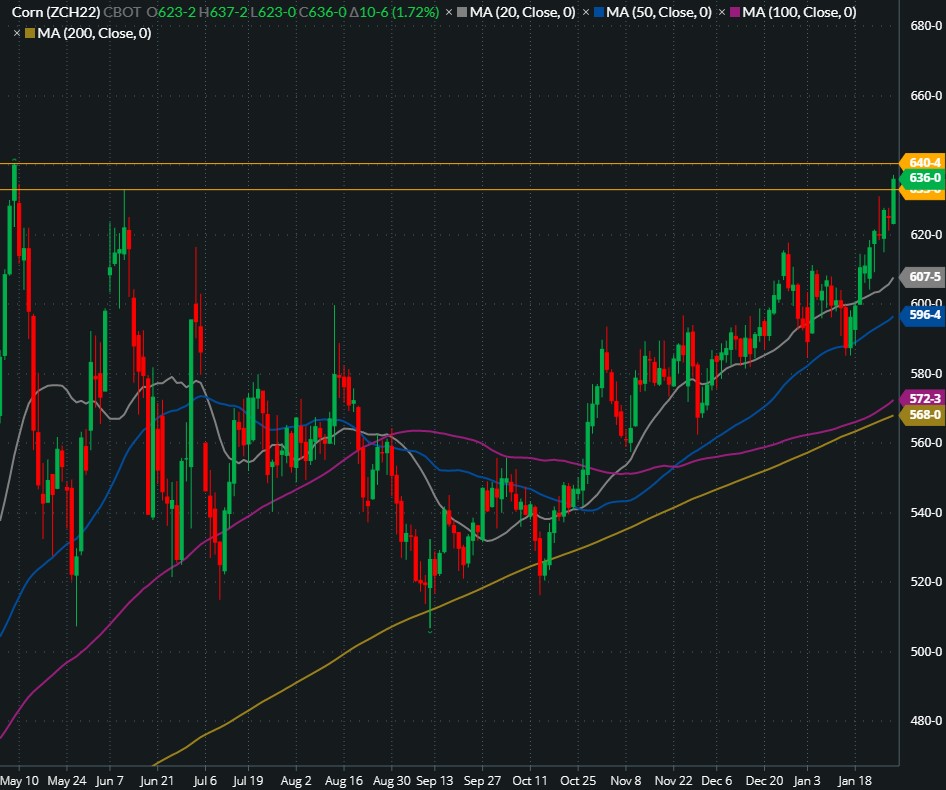Open the MA (100, Close, 0) settings label
Viewport: 946px width, 790px height.
point(801,13)
